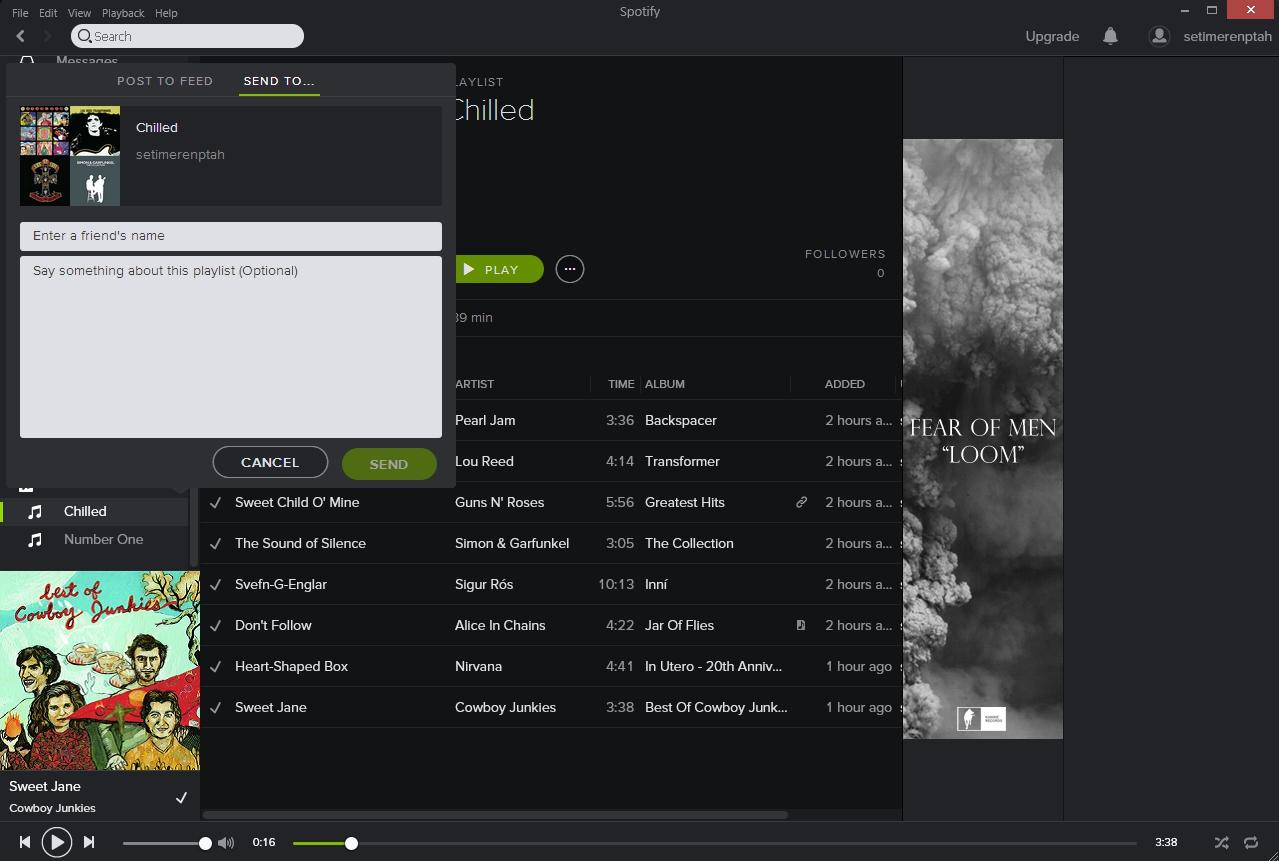Open the Nirvana artist
This screenshot has width=1279, height=861.
[x=478, y=666]
